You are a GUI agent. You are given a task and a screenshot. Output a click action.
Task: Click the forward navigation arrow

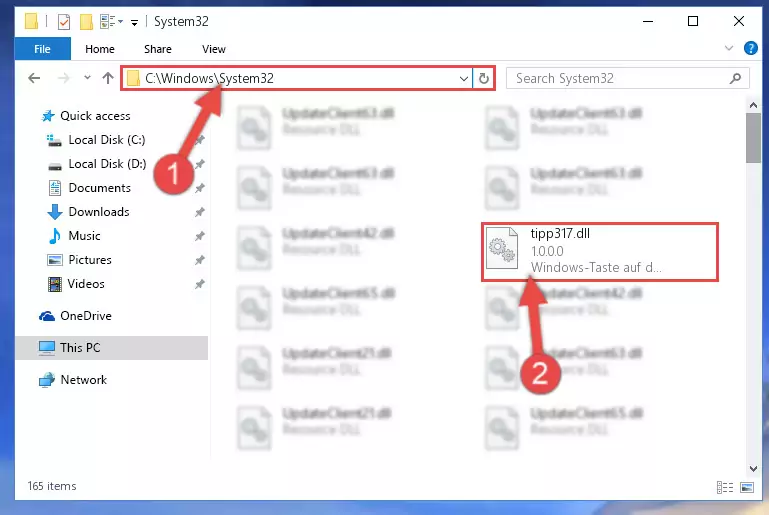pyautogui.click(x=64, y=78)
